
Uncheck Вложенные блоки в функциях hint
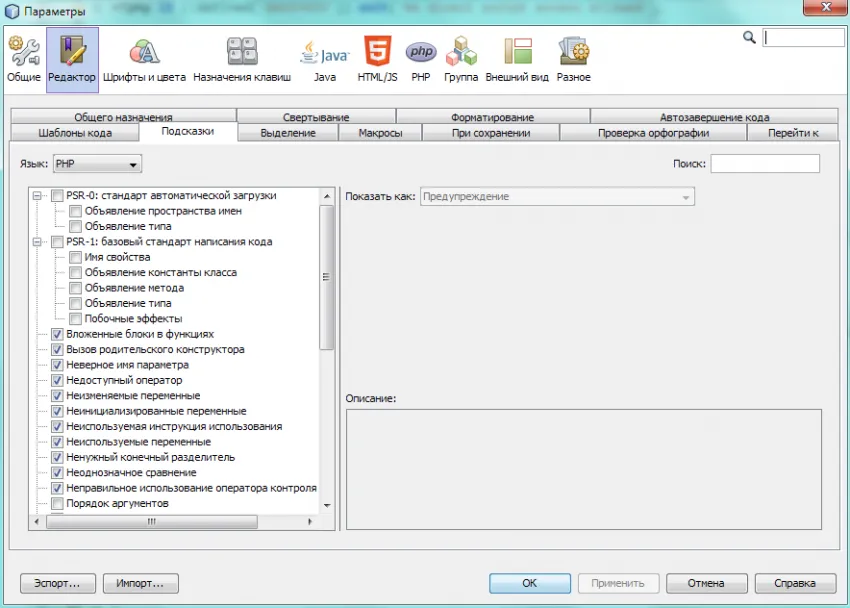(x=58, y=334)
